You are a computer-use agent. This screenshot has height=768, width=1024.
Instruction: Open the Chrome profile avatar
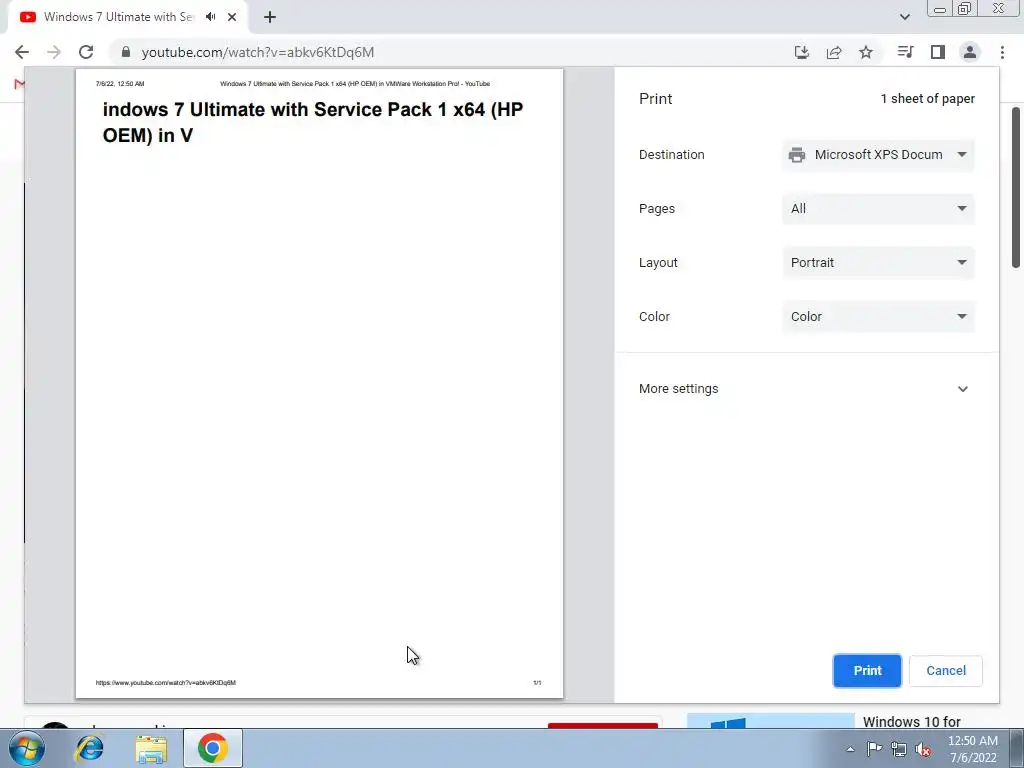pos(970,52)
